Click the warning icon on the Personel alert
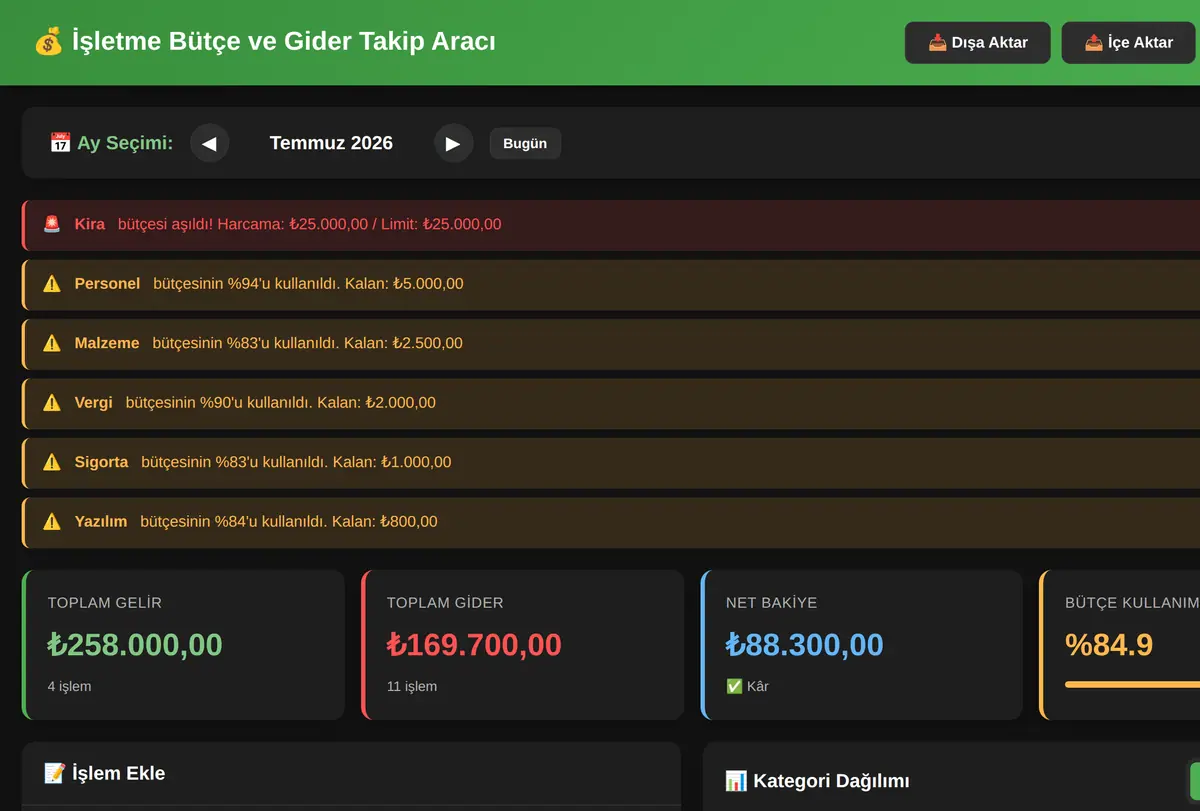 pos(52,284)
